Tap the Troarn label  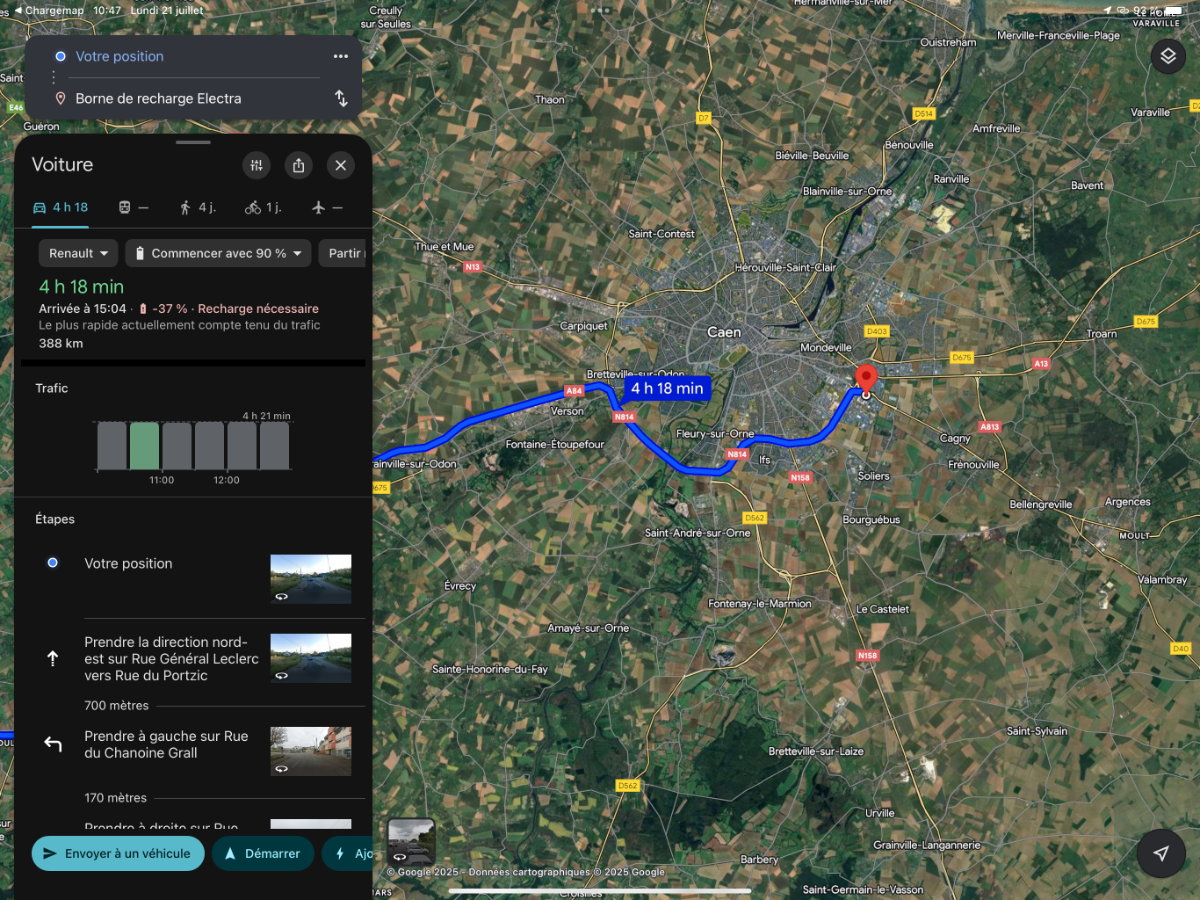[x=1101, y=335]
